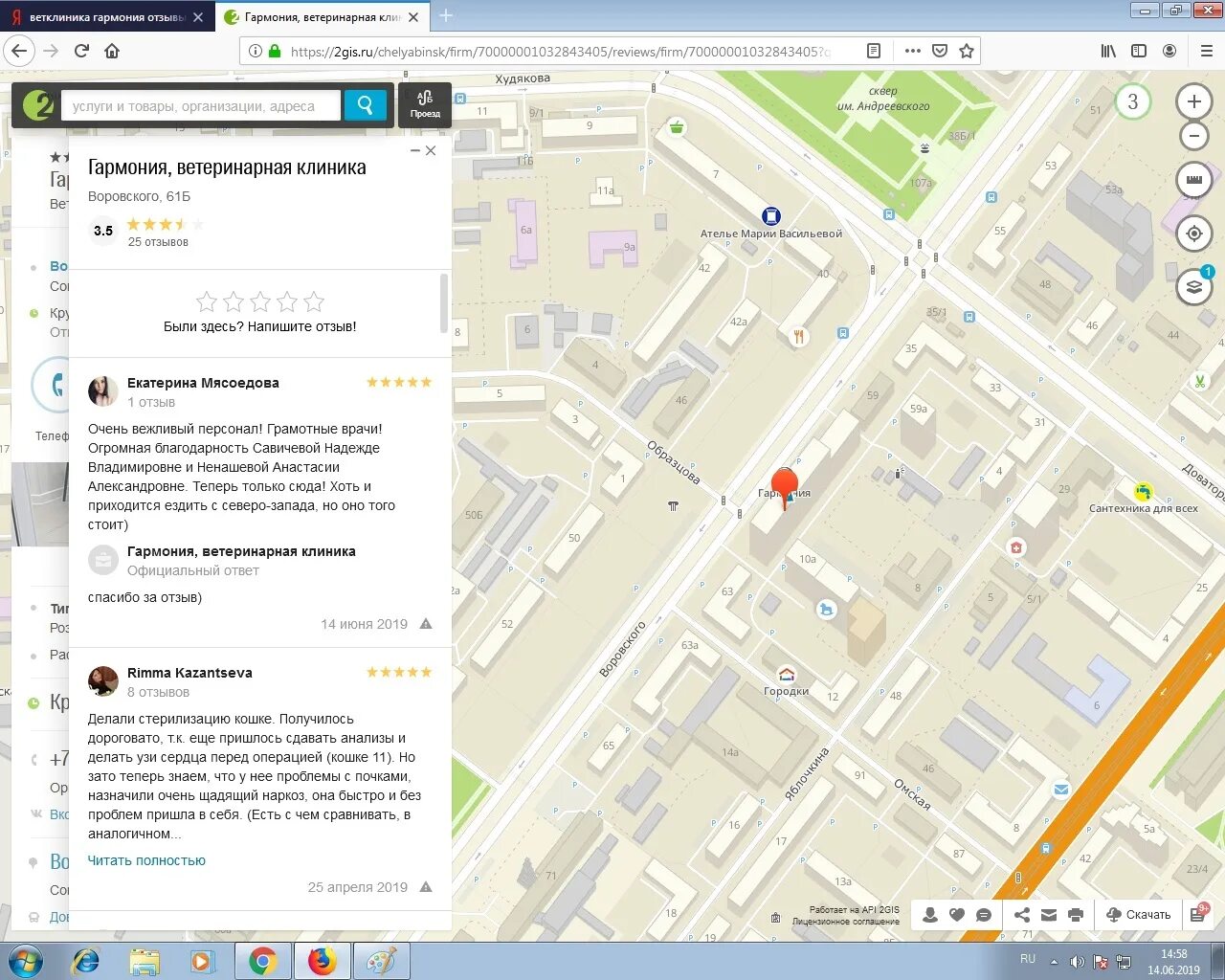Rate the clinic five empty stars

(x=260, y=302)
